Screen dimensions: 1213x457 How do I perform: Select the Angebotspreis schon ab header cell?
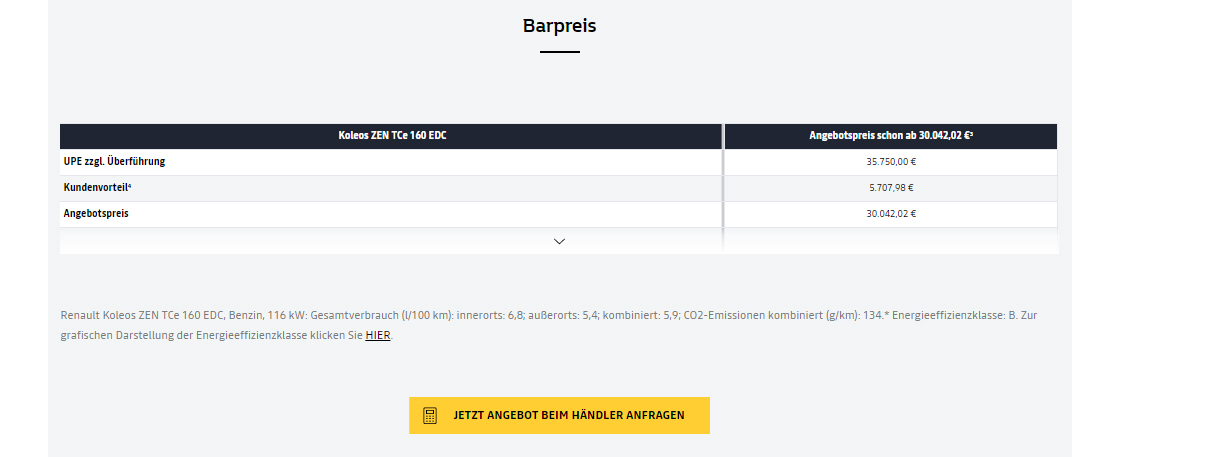pyautogui.click(x=891, y=136)
